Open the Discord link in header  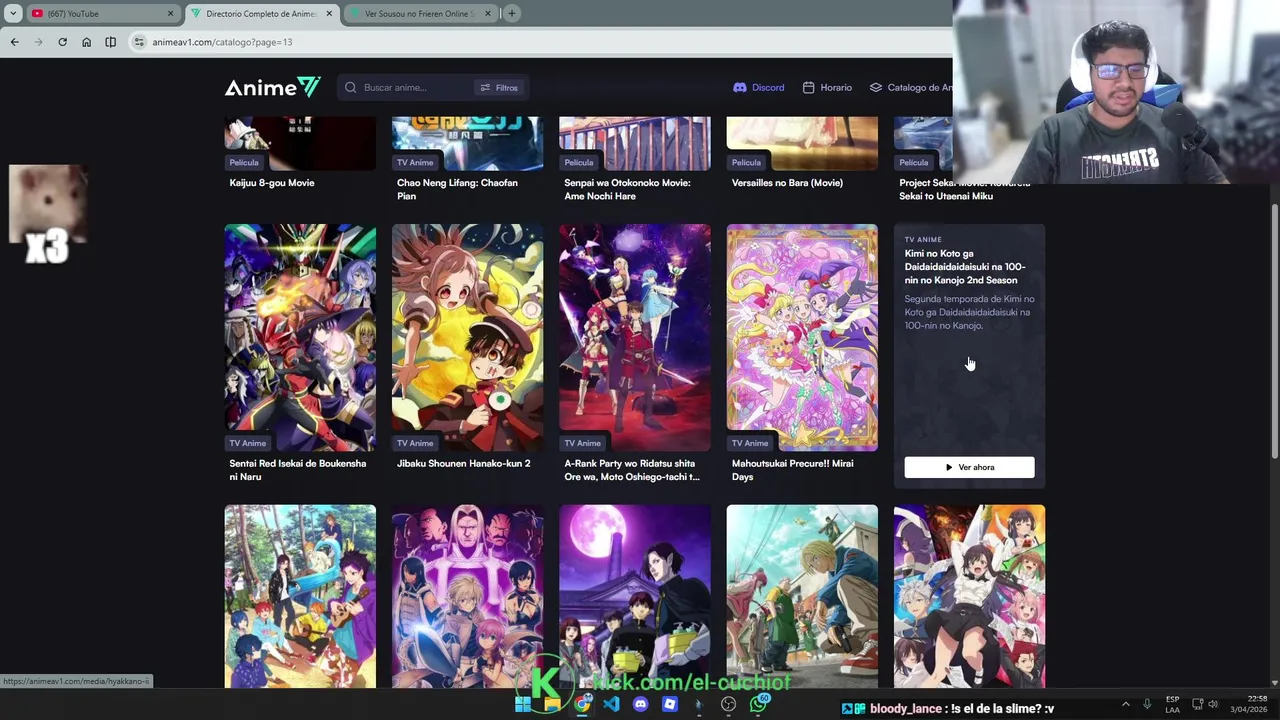759,88
